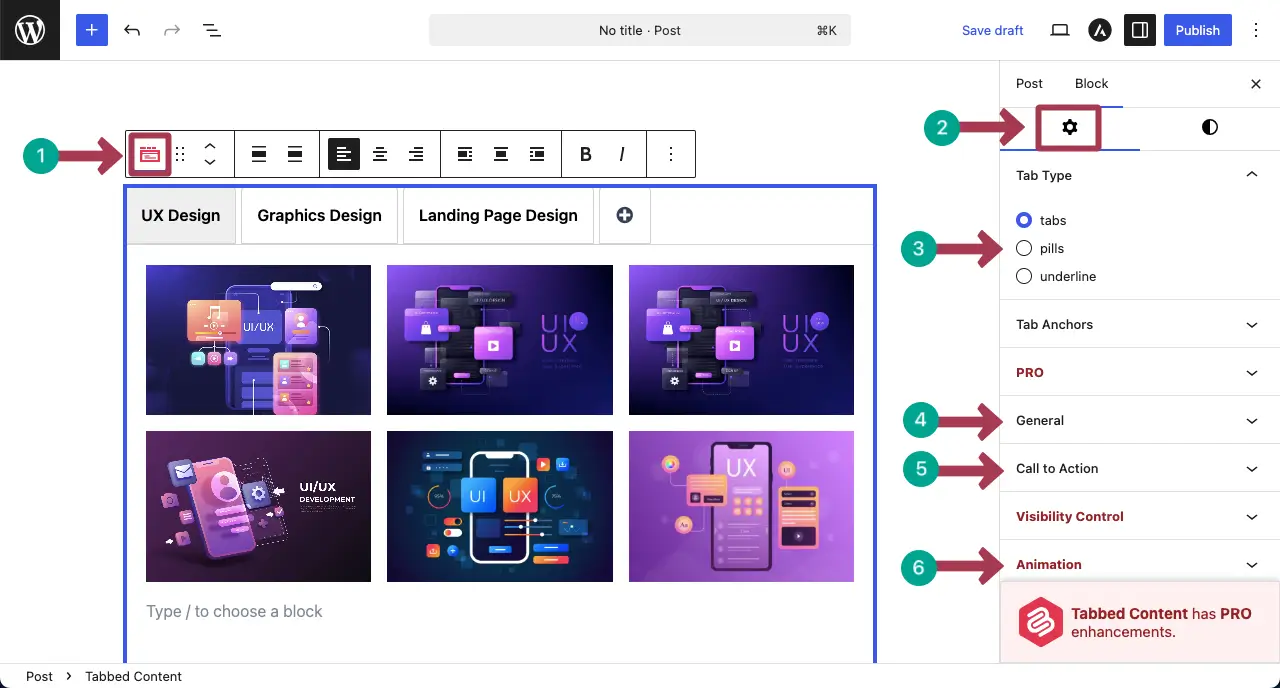Select the pills radio option

click(x=1024, y=248)
